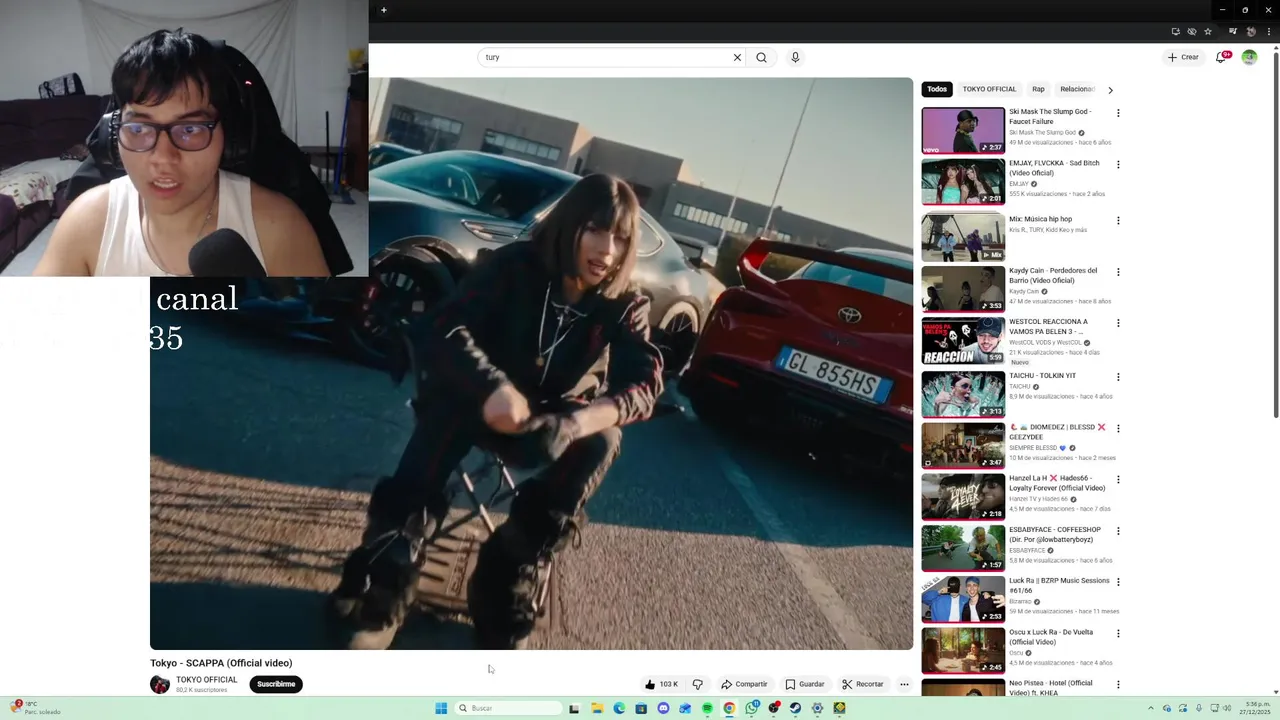
Task: Click the crossed-eye icon in address bar
Action: click(x=1191, y=31)
